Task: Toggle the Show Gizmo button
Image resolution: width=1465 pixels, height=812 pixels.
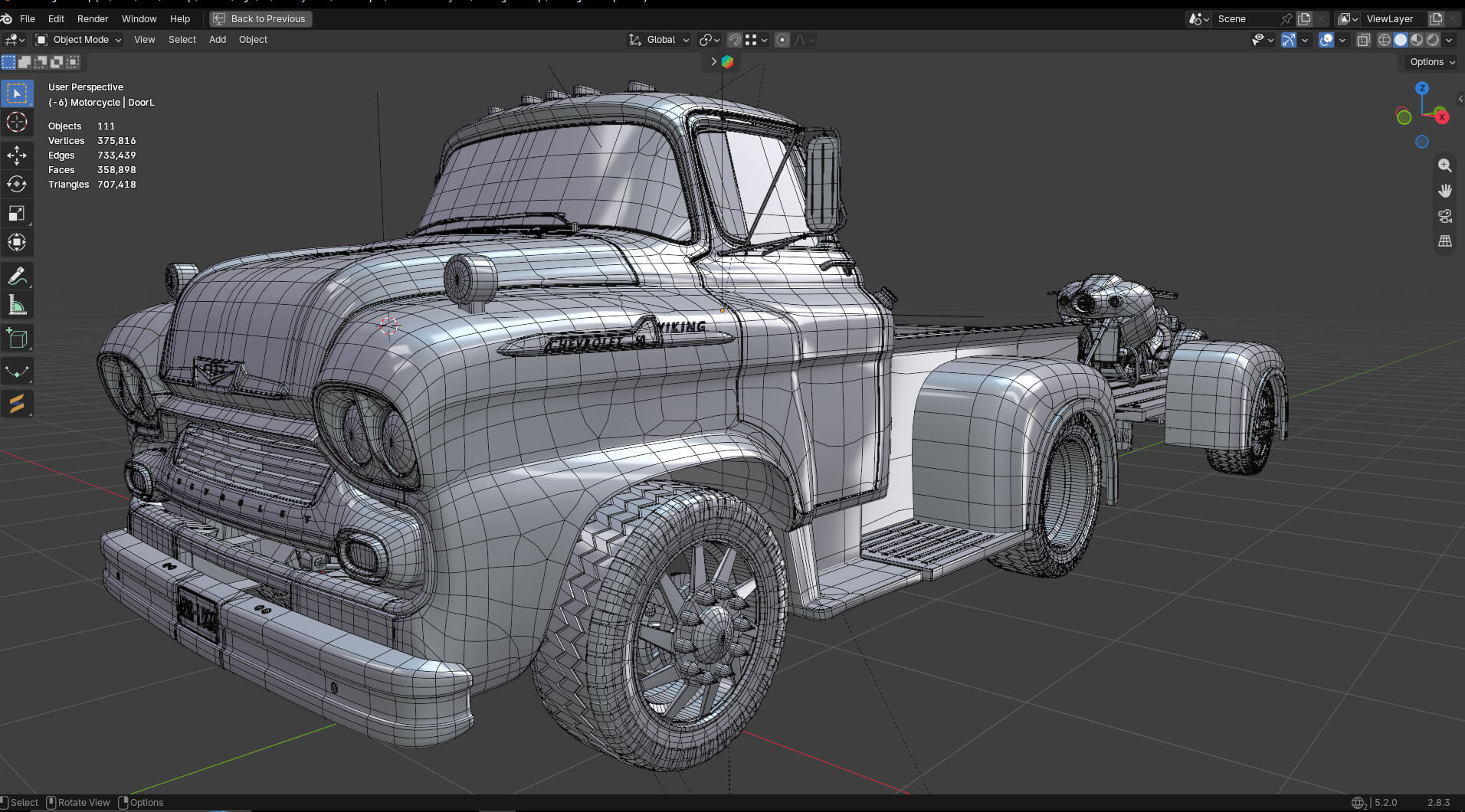Action: (1289, 40)
